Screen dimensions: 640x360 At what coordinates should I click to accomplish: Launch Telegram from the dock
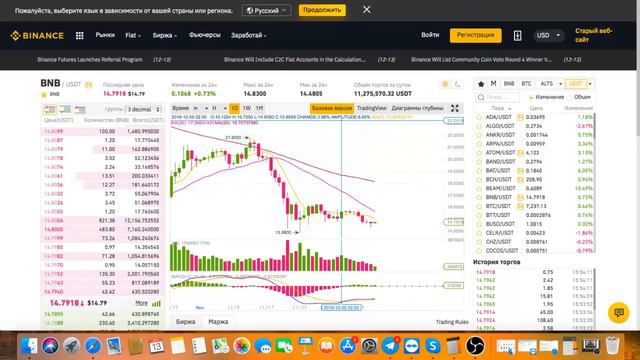[x=390, y=346]
